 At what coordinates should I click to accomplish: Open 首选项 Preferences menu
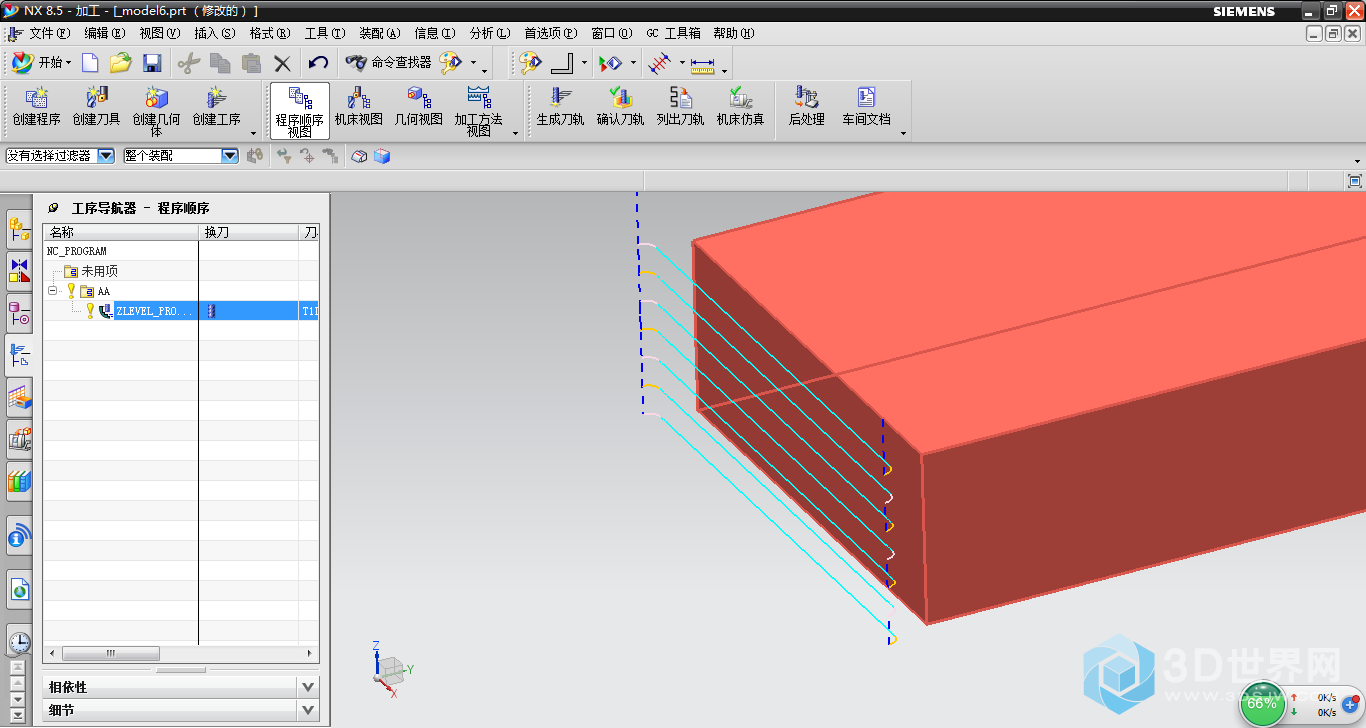click(551, 33)
